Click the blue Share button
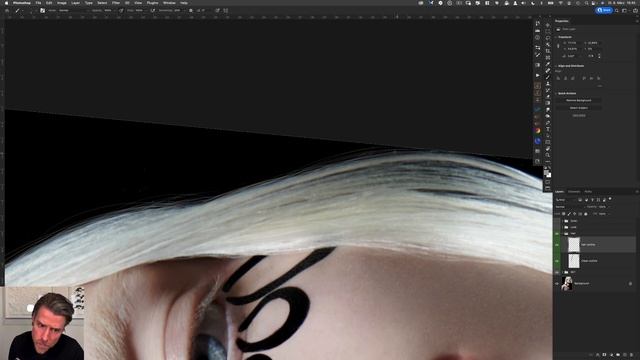 pos(604,10)
